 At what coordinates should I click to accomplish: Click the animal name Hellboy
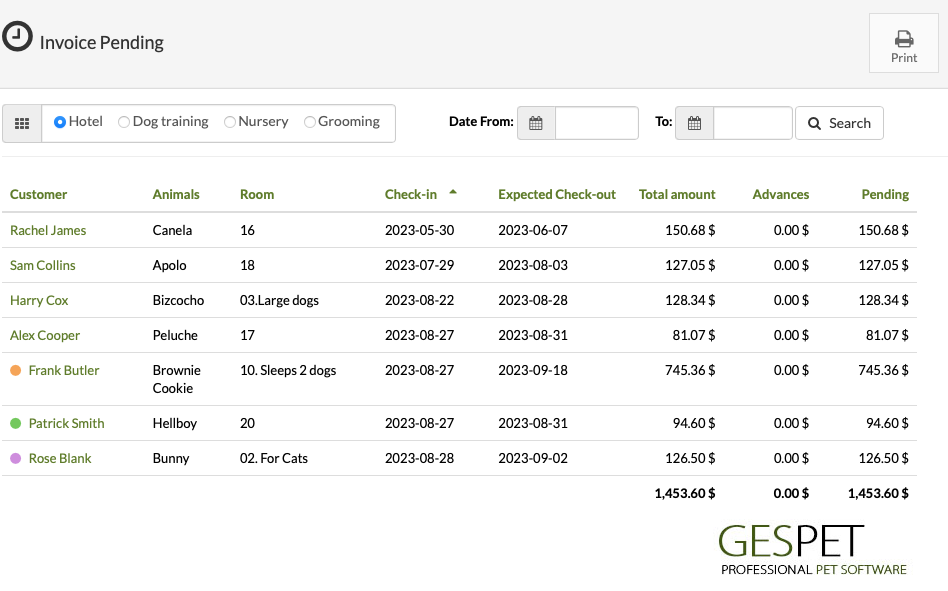175,424
